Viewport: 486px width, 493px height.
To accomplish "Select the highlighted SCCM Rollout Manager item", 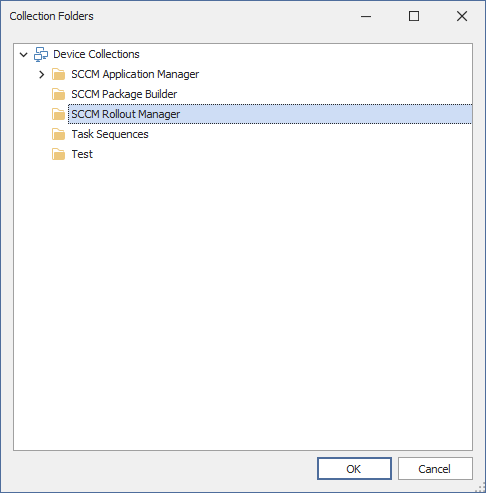I will pyautogui.click(x=270, y=114).
